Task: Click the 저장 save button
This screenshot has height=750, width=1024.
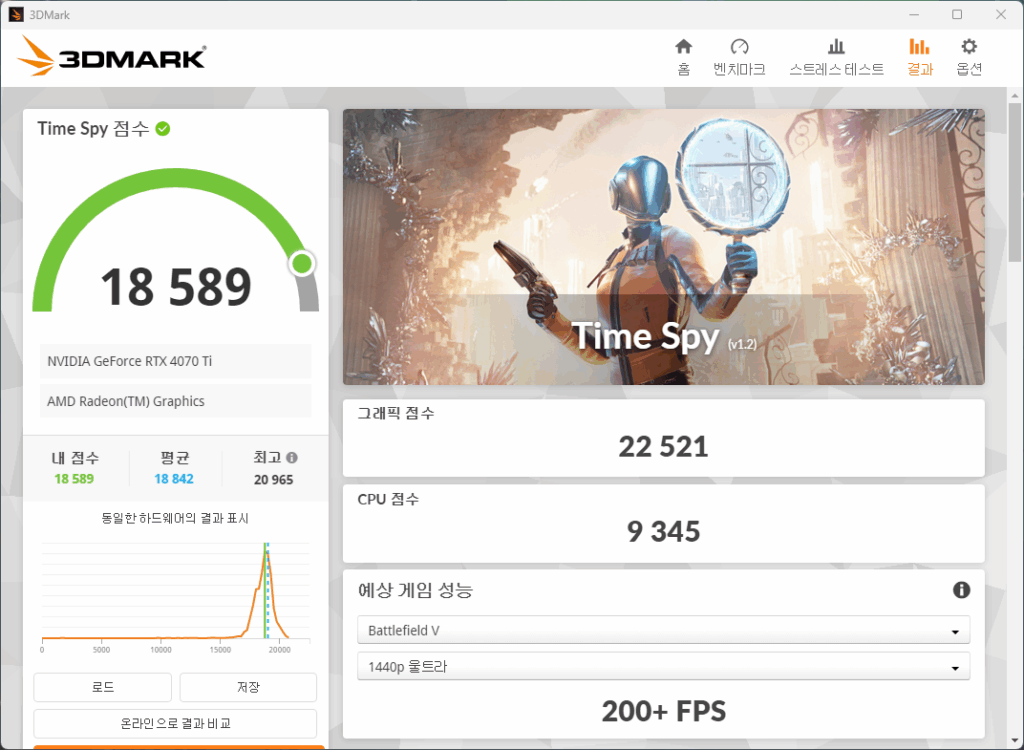Action: [x=248, y=687]
